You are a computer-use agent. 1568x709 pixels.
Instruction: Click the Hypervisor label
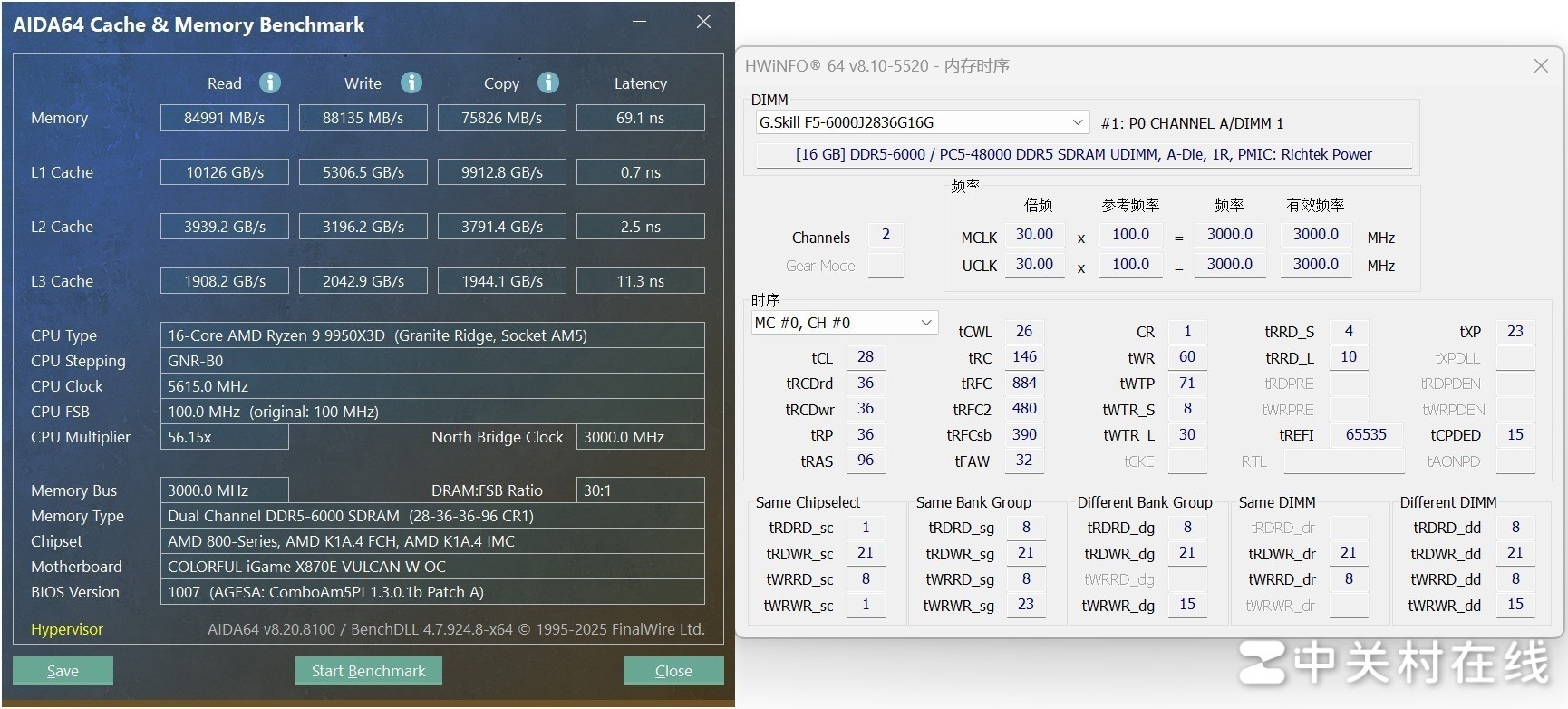click(67, 629)
